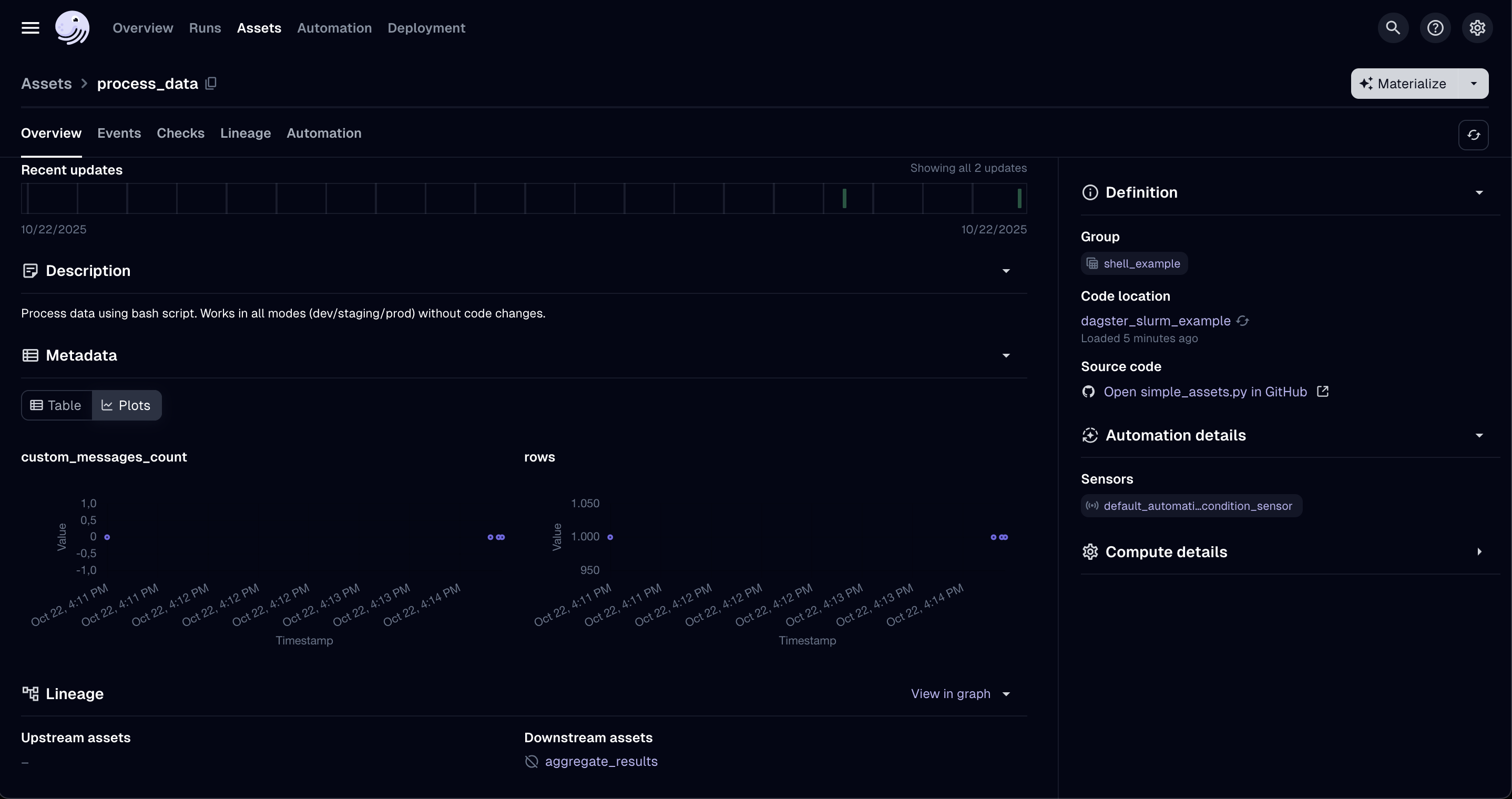Collapse the Automation details section

click(1479, 436)
